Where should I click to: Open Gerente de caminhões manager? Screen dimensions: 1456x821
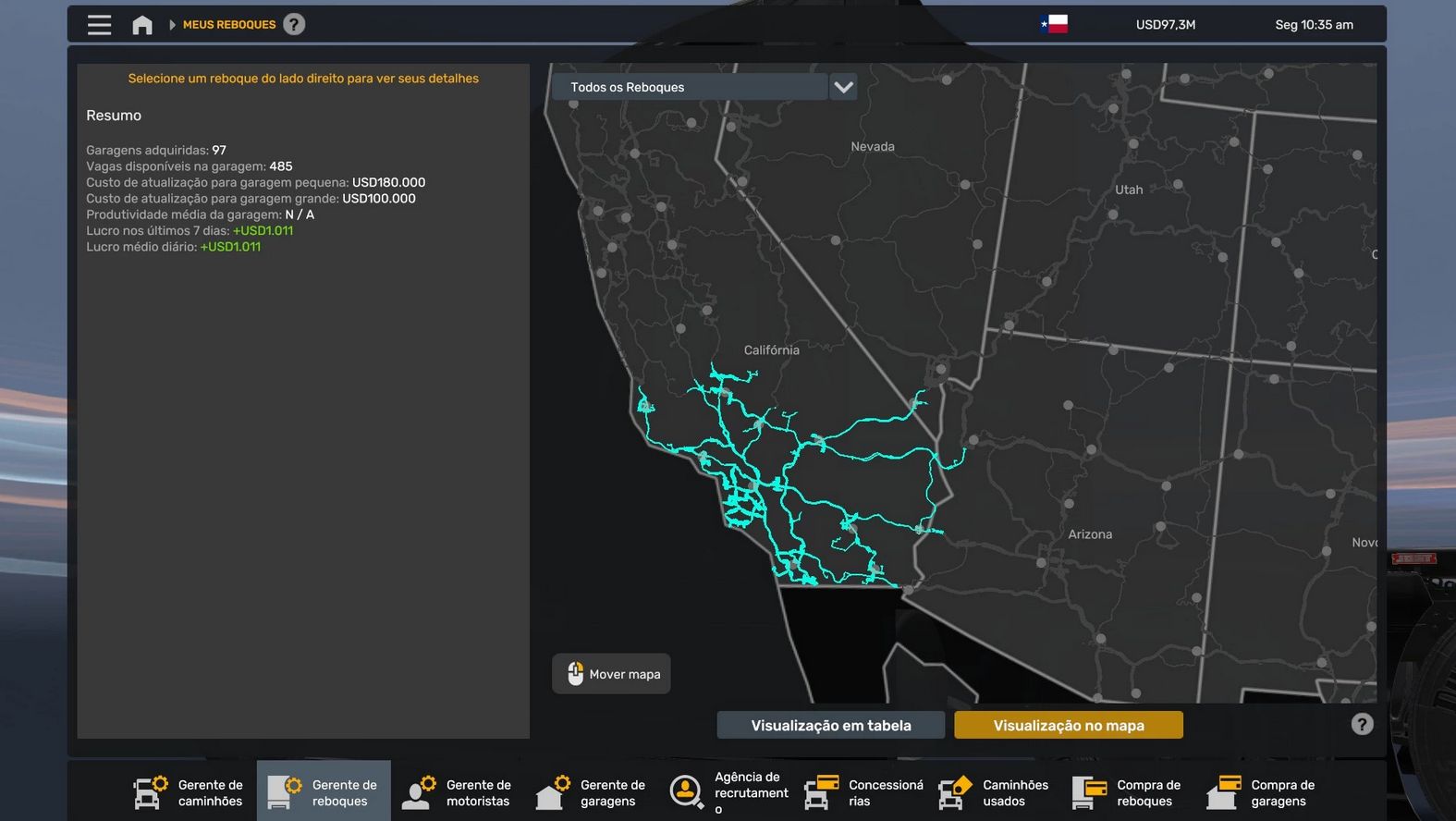point(190,792)
